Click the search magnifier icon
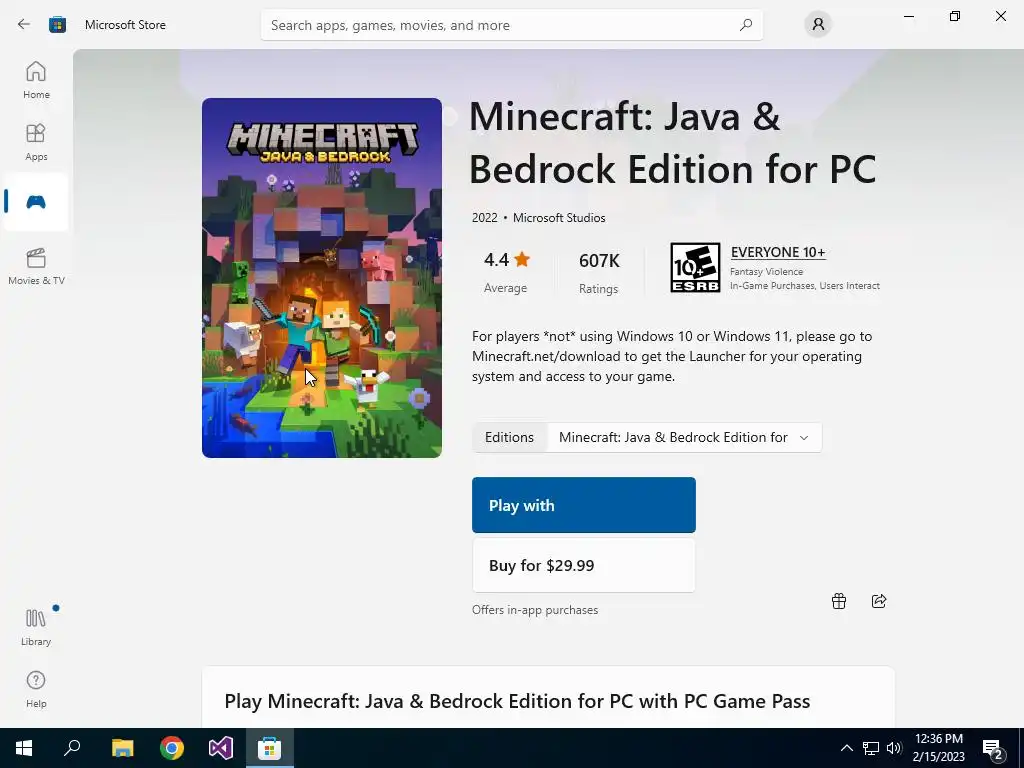 (745, 25)
